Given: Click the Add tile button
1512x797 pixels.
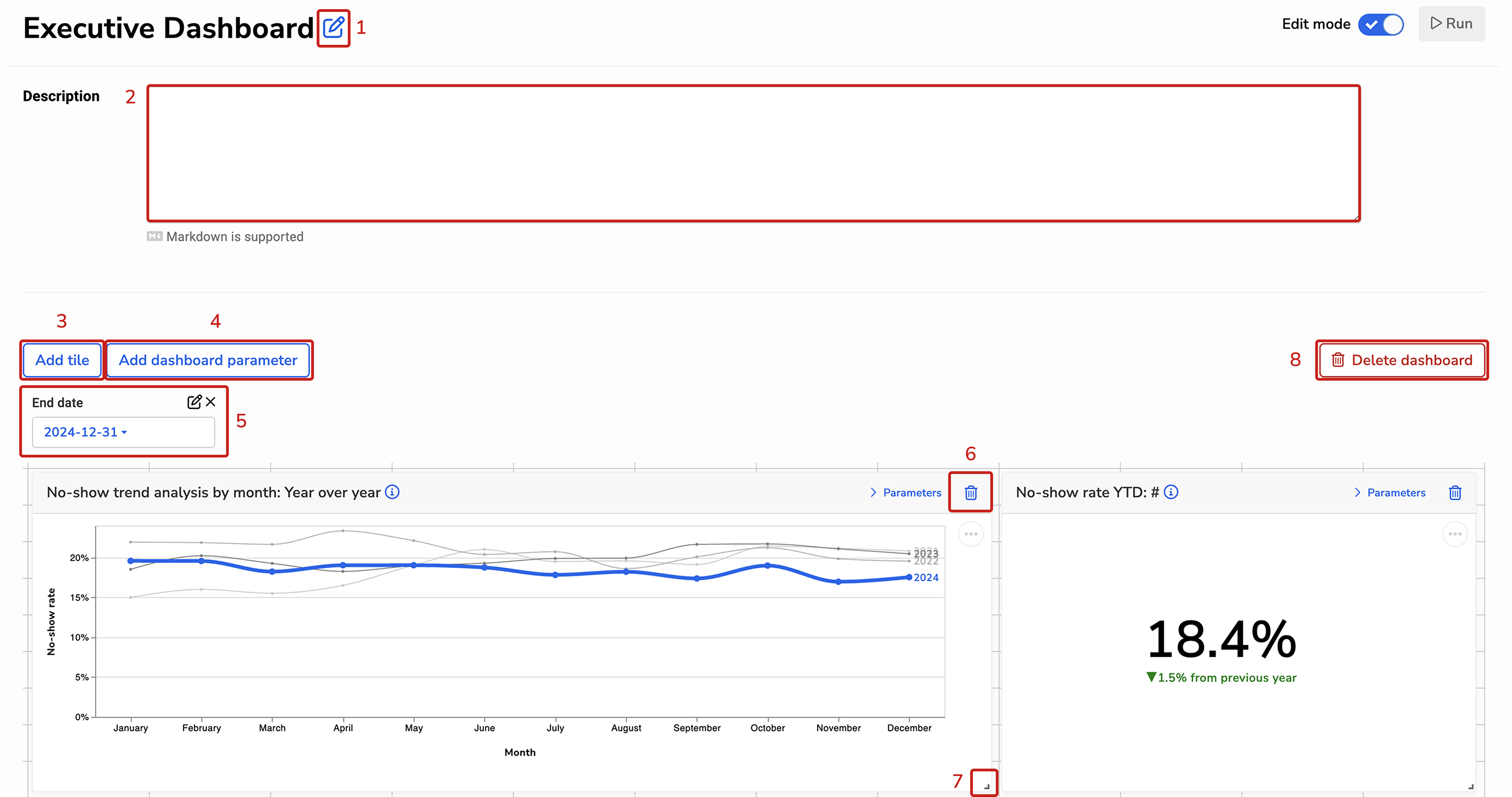Looking at the screenshot, I should tap(62, 360).
